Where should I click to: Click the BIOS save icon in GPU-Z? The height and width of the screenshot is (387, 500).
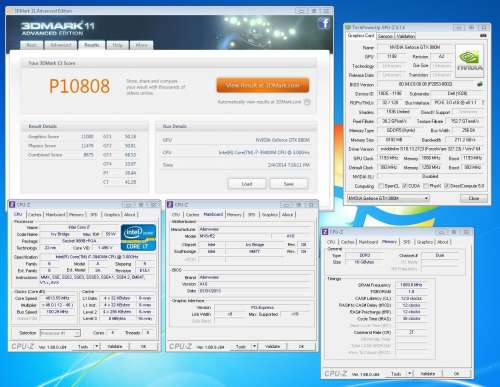480,84
